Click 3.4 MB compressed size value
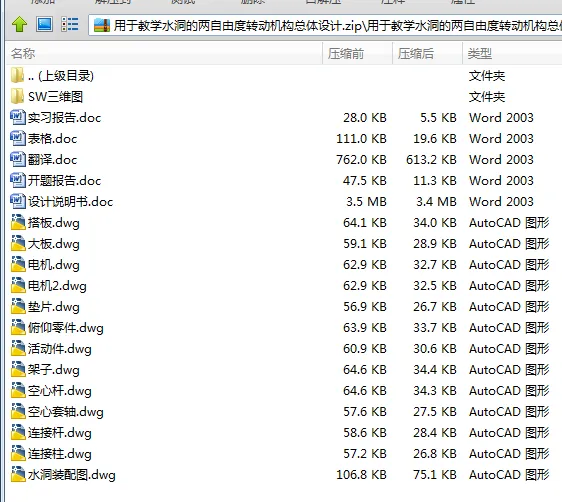 (x=436, y=202)
